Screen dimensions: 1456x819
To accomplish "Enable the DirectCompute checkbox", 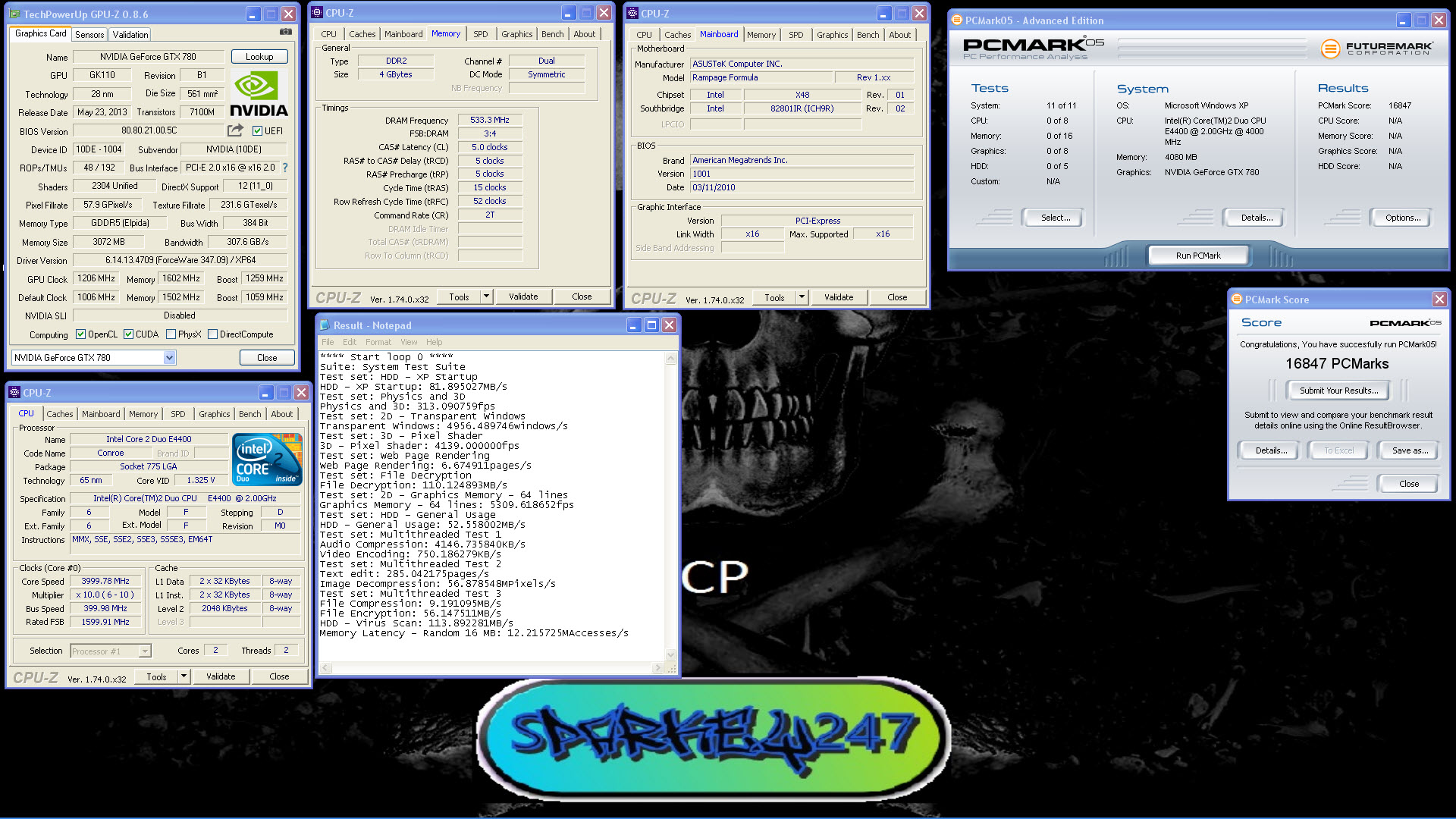I will 212,334.
